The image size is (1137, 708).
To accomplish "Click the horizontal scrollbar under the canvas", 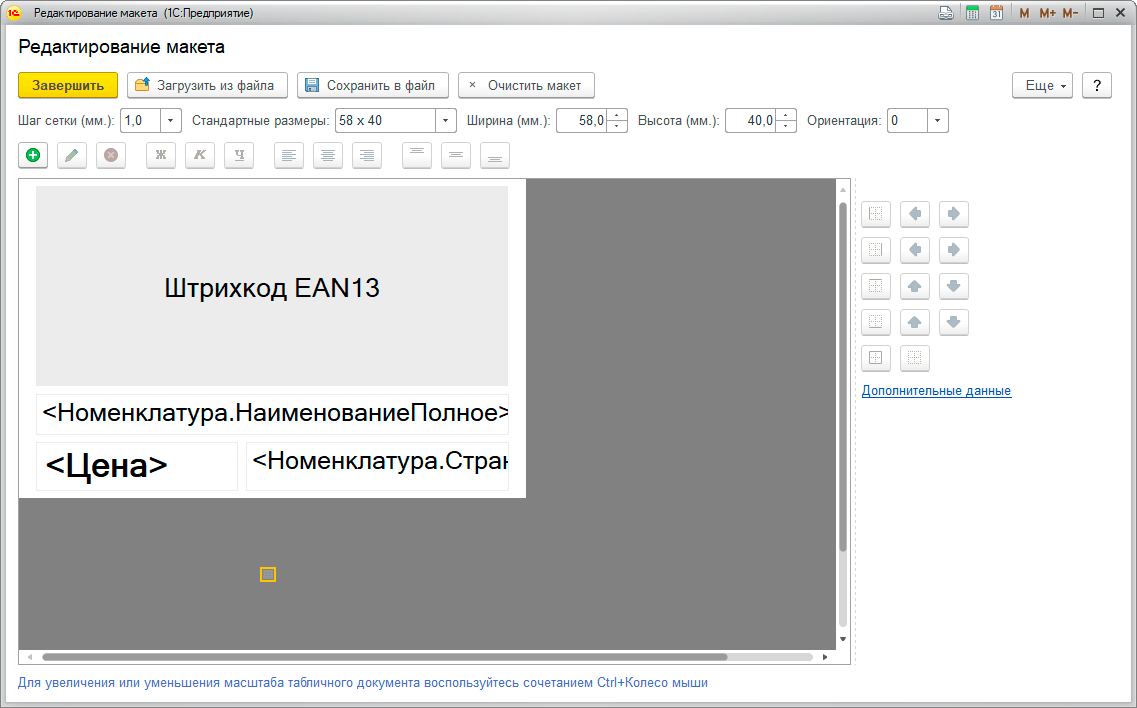I will 384,657.
